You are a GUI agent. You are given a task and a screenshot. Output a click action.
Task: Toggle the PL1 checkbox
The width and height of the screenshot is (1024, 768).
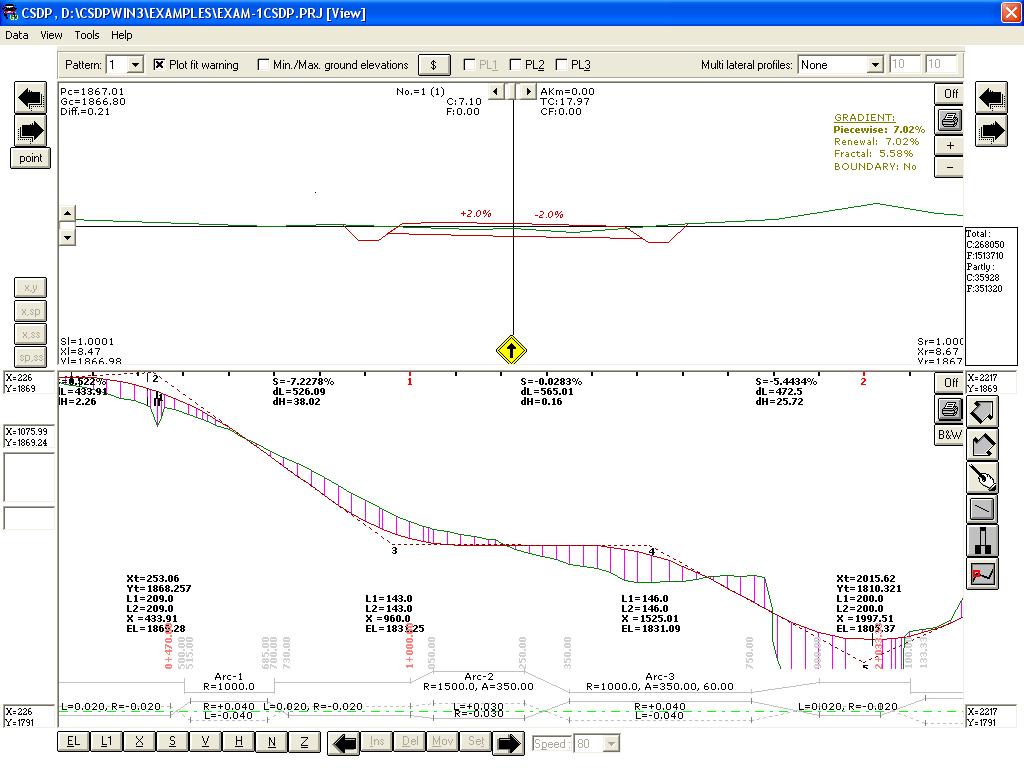(469, 65)
